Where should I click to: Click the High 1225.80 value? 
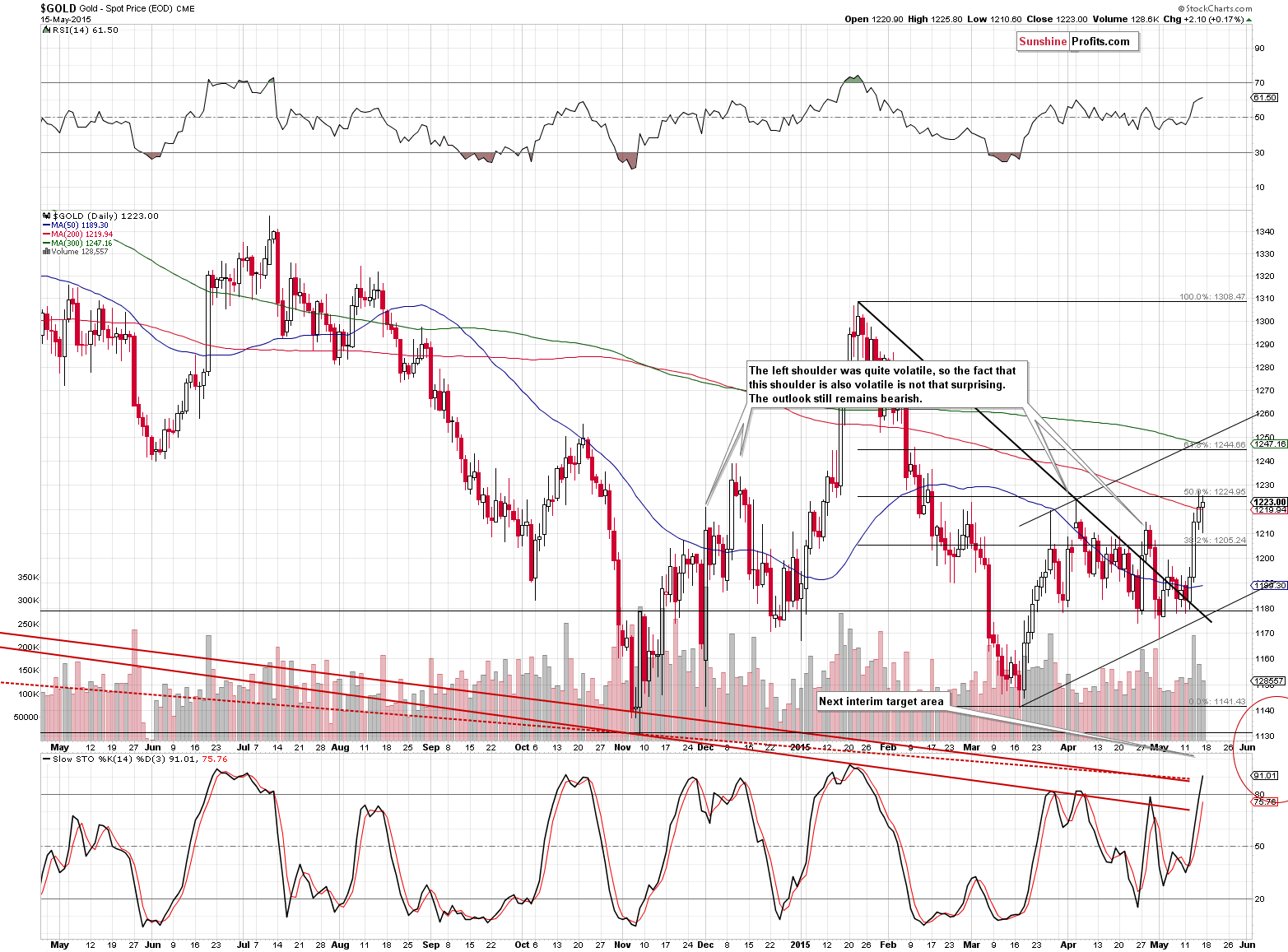pos(935,19)
